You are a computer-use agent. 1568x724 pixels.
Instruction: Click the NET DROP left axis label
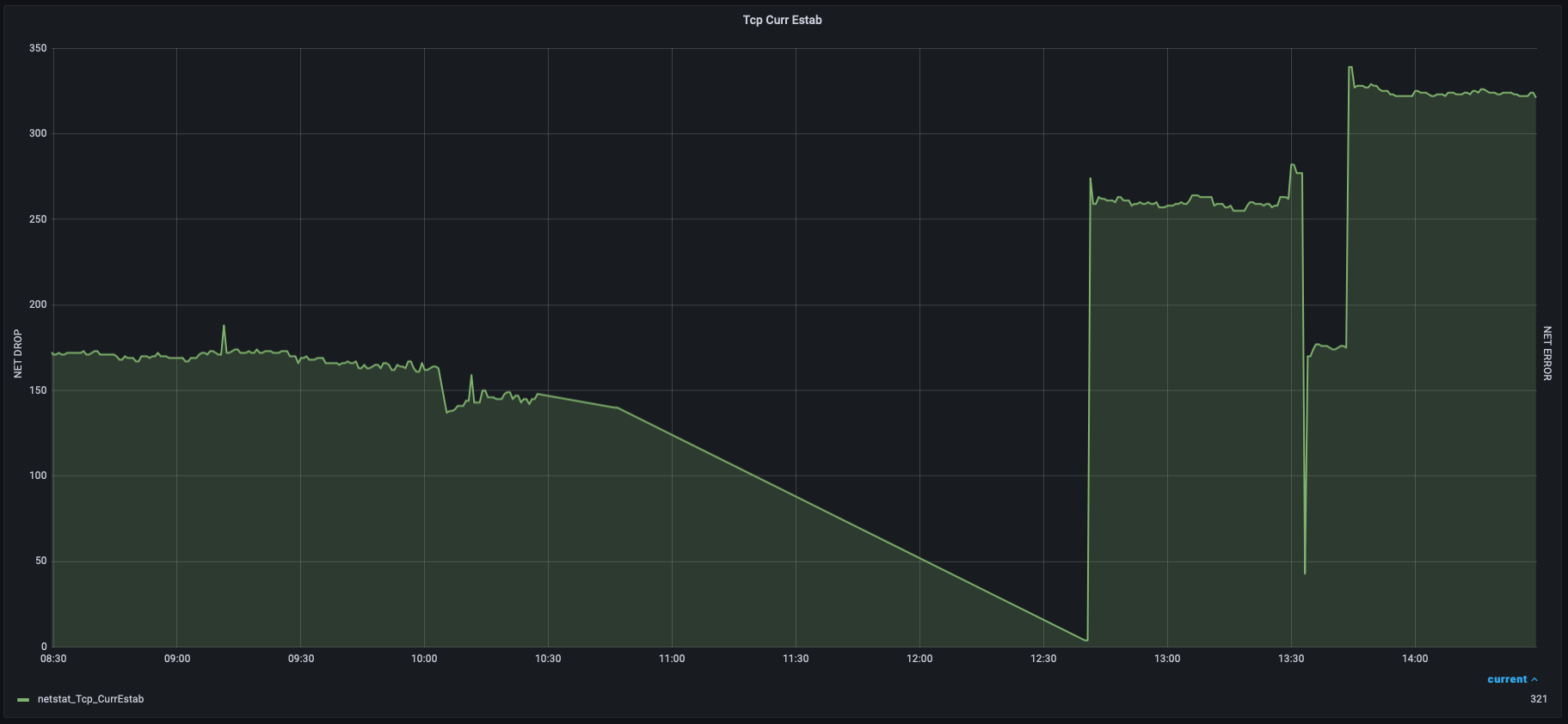pos(18,353)
